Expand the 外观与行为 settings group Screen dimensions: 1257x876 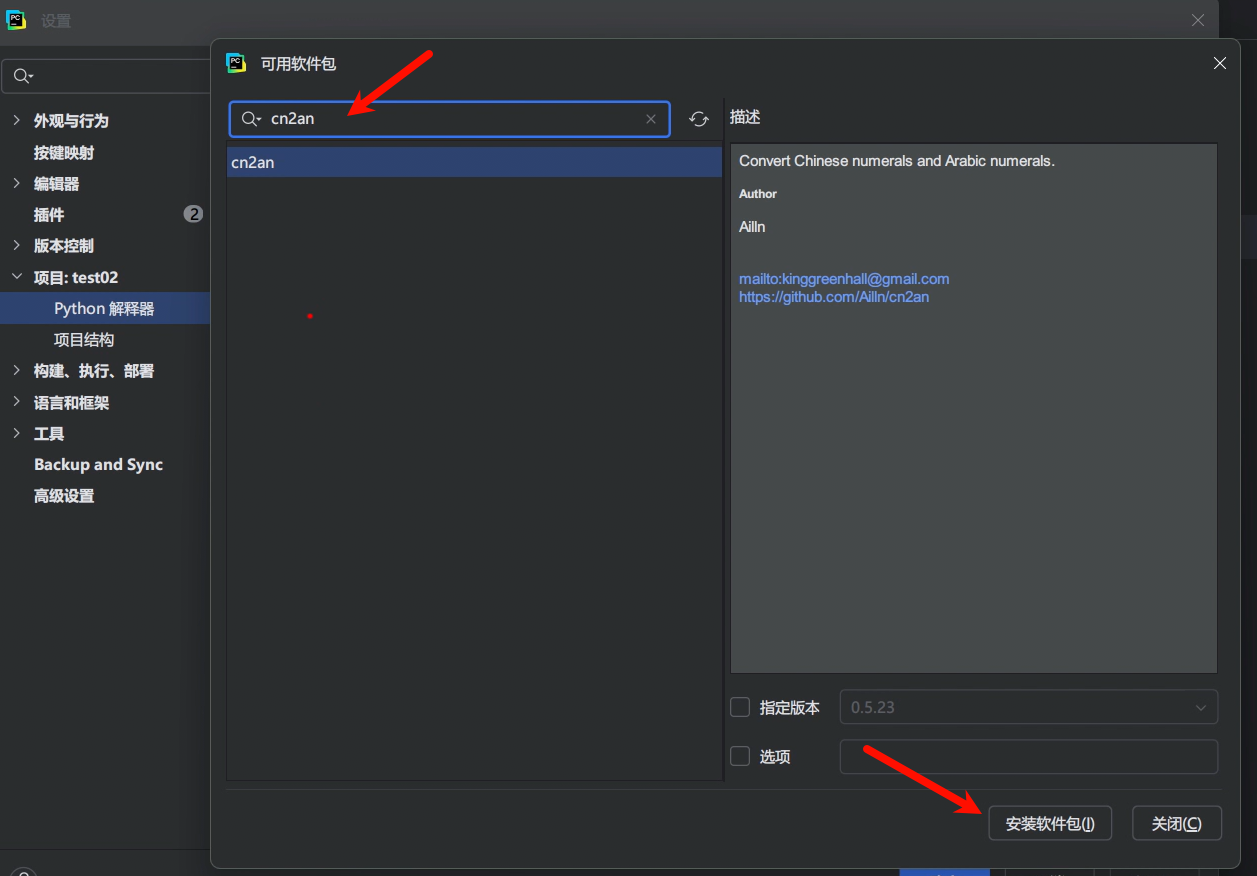tap(16, 120)
